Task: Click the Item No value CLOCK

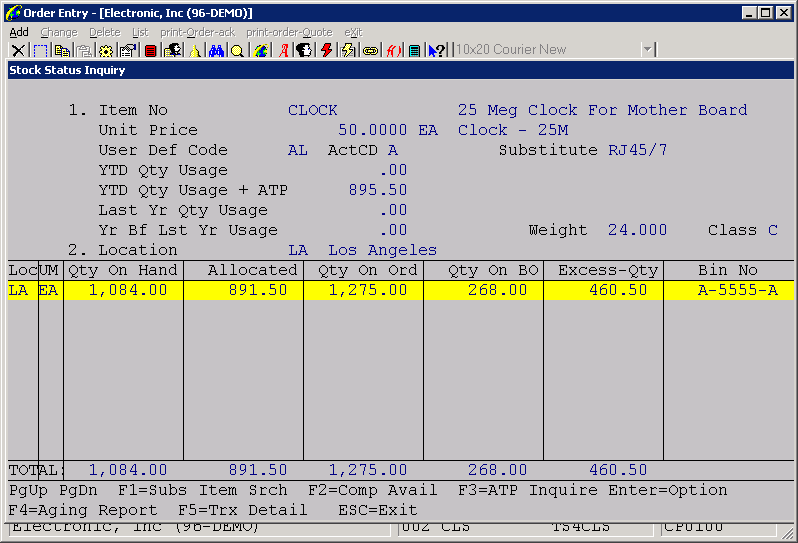Action: tap(312, 110)
